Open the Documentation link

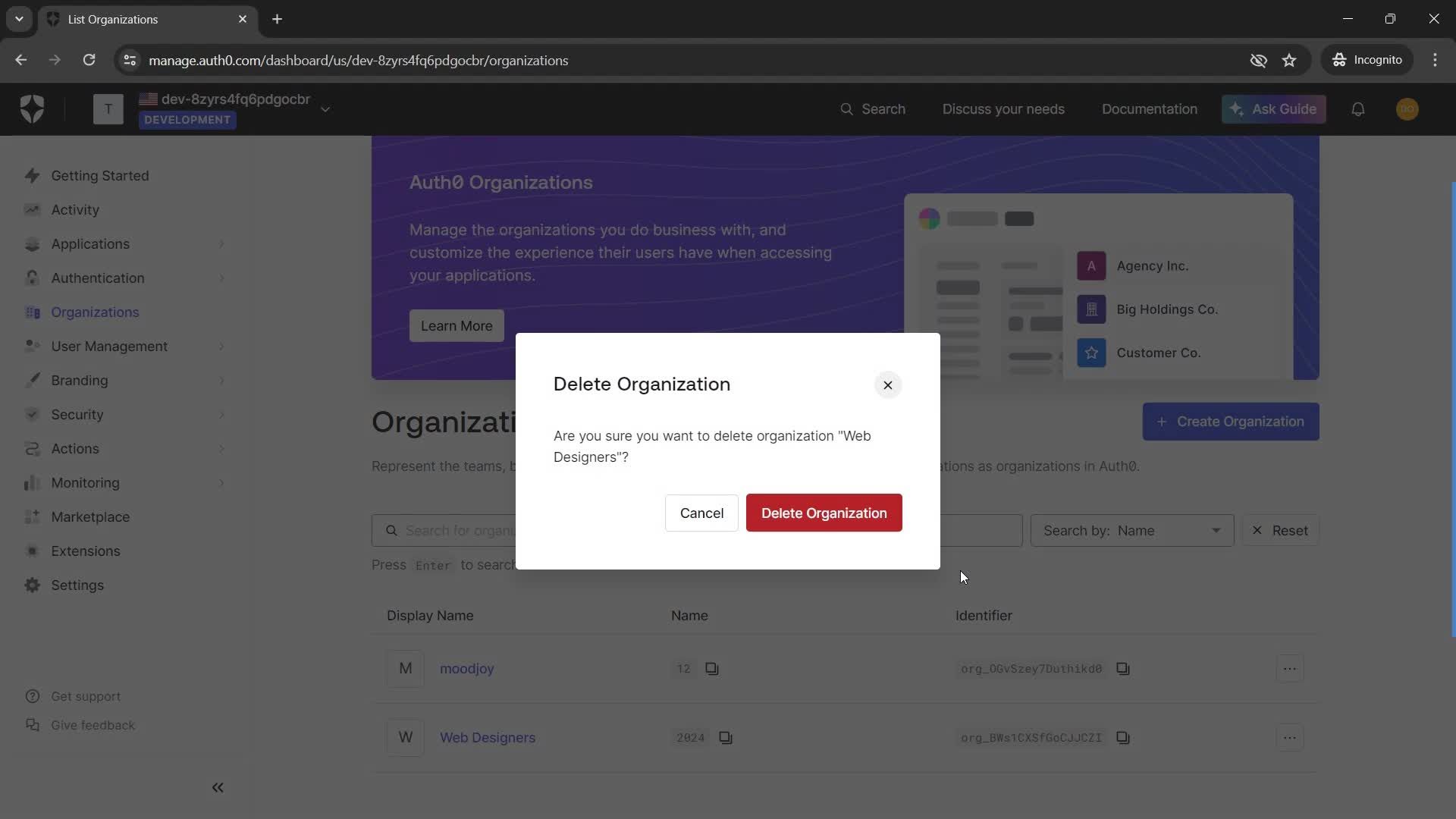click(x=1150, y=109)
